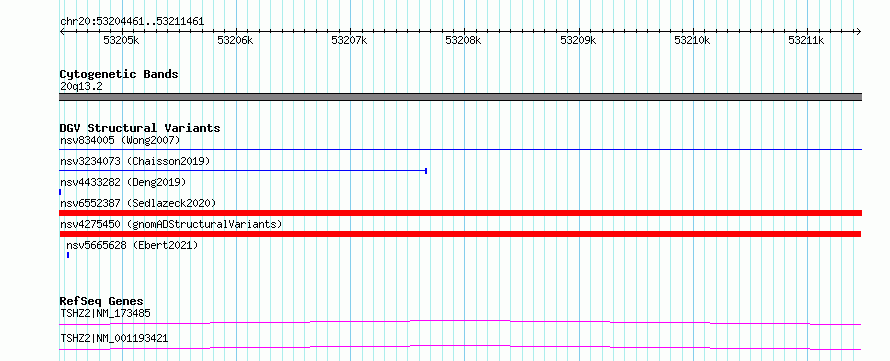The width and height of the screenshot is (890, 361).
Task: Open variant nsv4433282 (Deng2019) label
Action: coord(123,182)
